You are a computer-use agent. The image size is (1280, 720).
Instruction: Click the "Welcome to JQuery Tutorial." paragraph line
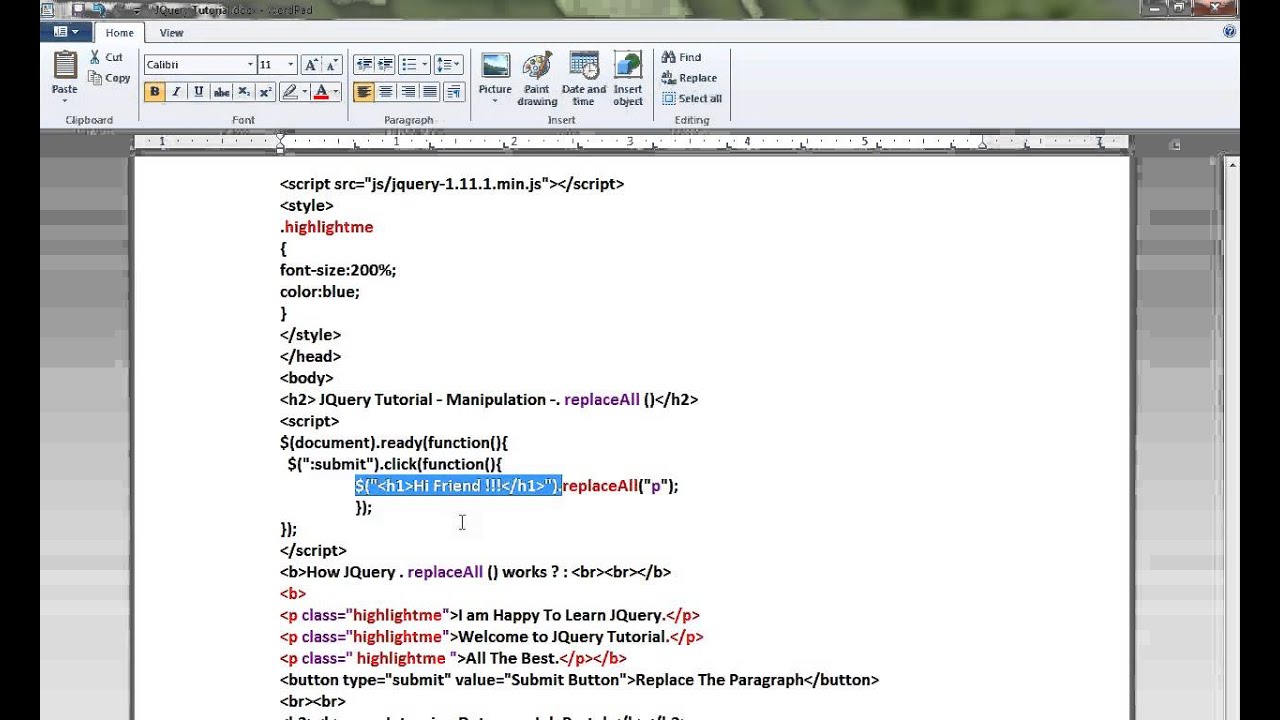click(x=492, y=637)
